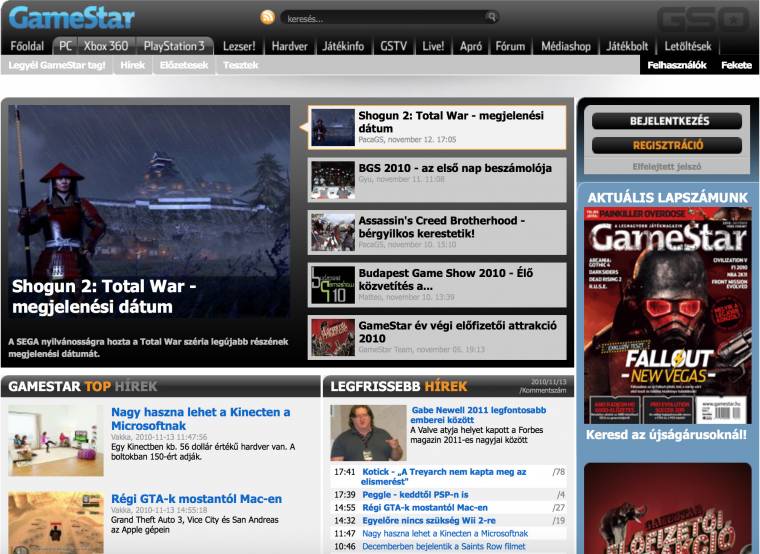Open the Főoldal menu item

point(27,46)
